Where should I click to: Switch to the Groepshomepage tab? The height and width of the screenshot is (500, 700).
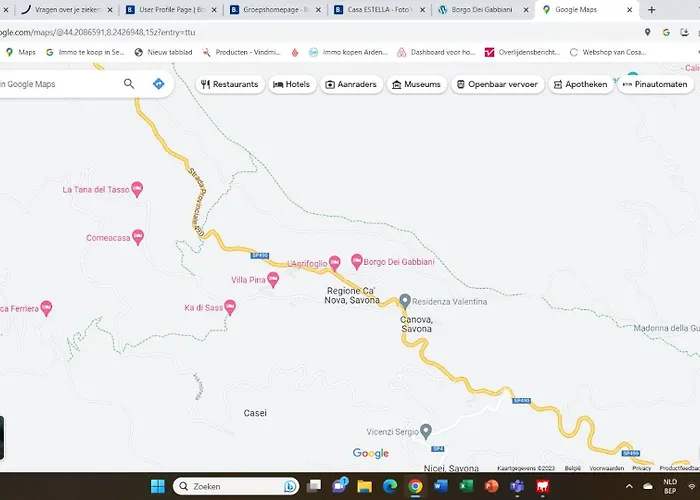click(275, 9)
